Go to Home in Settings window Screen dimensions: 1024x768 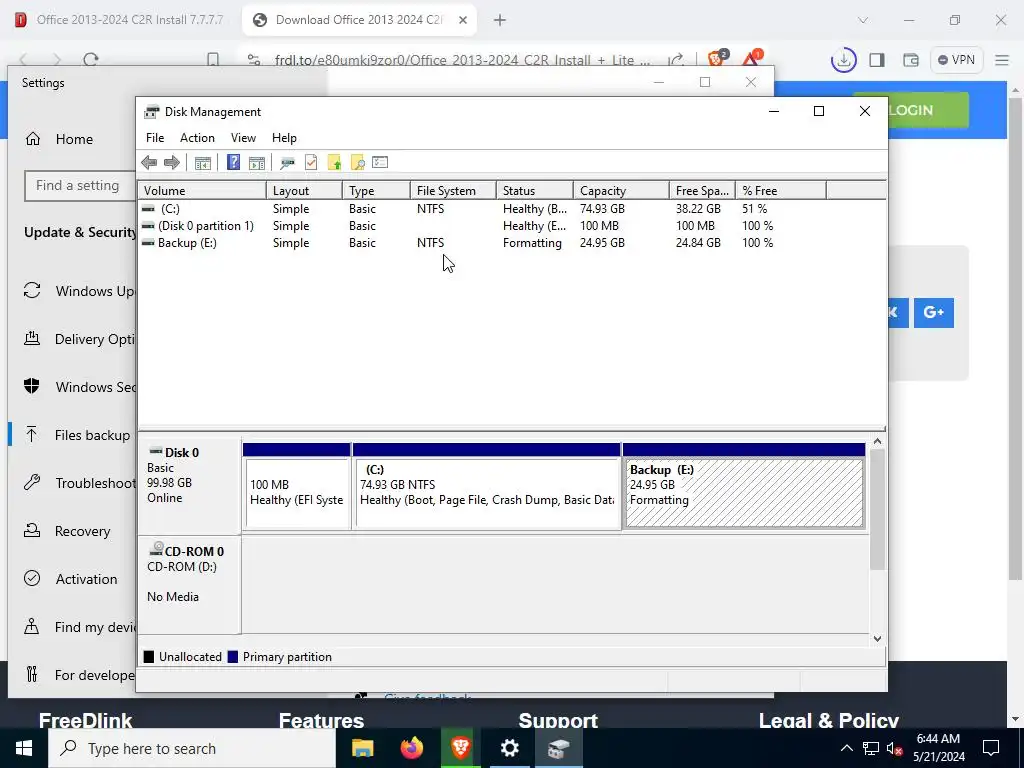(59, 139)
